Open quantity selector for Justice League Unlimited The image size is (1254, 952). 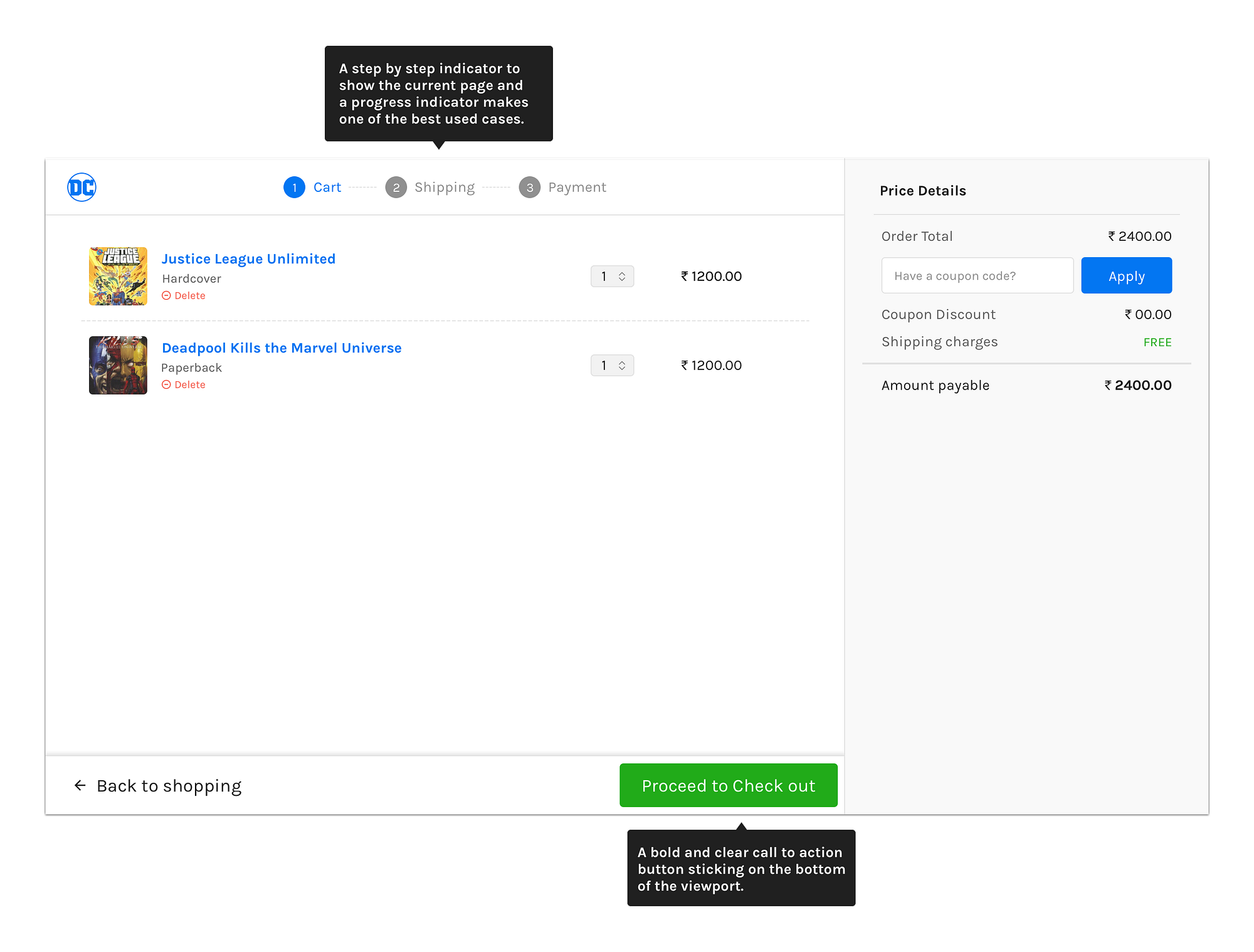[612, 276]
